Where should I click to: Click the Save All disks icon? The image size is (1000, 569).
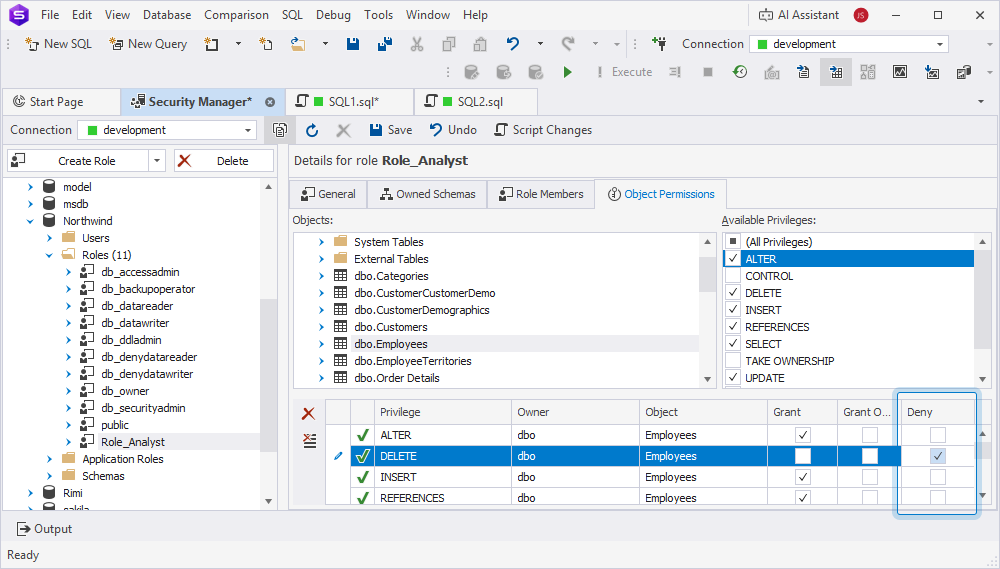385,44
